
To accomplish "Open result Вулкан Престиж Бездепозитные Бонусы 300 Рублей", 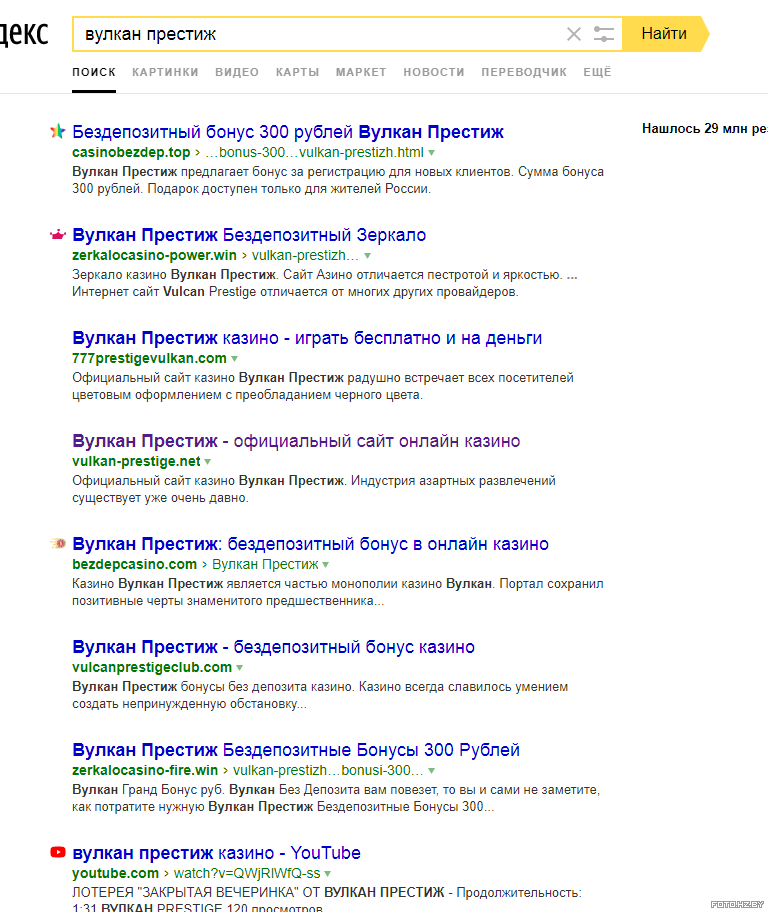I will [296, 750].
